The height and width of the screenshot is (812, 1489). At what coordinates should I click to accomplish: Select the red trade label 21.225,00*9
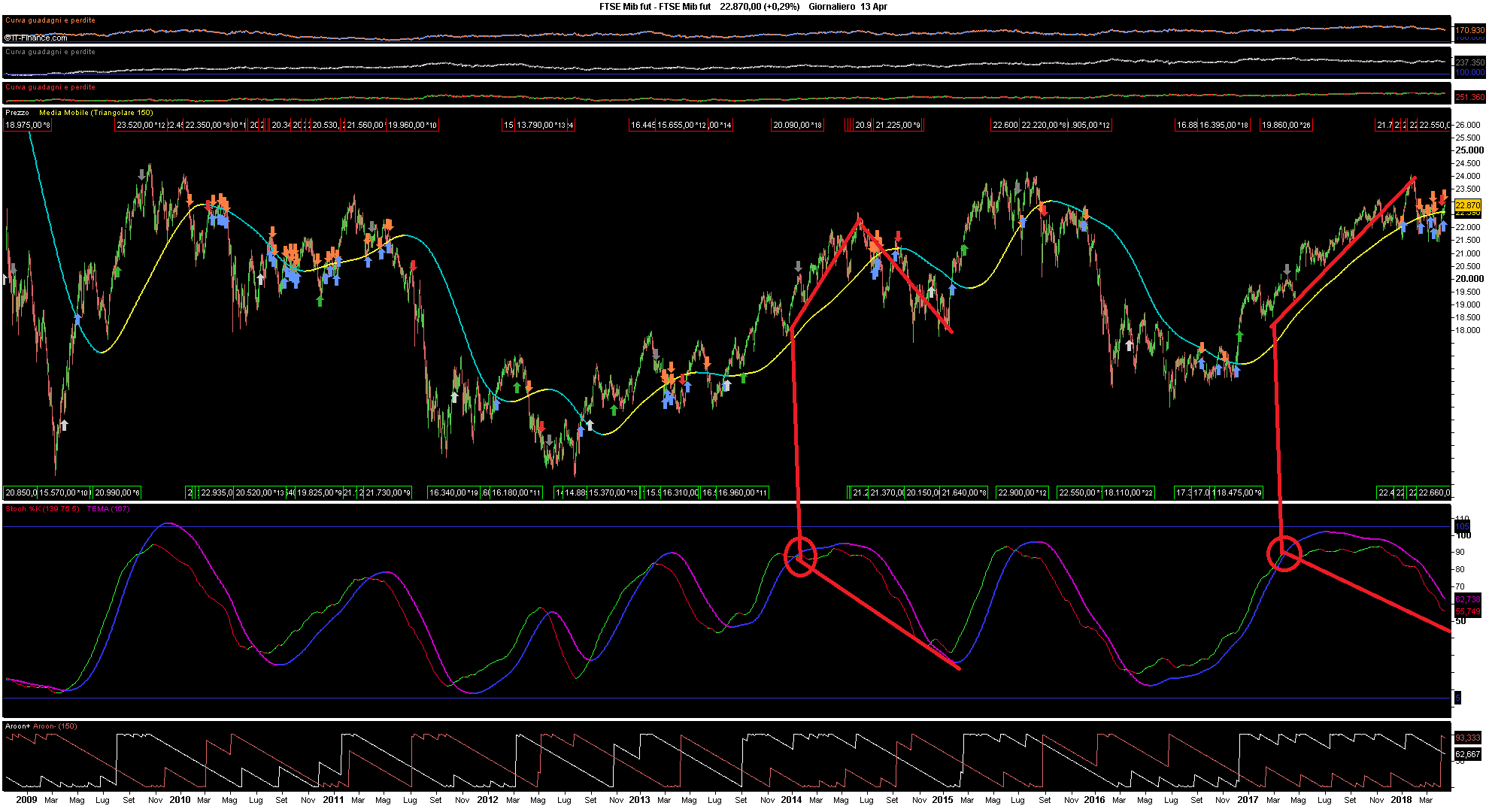(x=898, y=126)
